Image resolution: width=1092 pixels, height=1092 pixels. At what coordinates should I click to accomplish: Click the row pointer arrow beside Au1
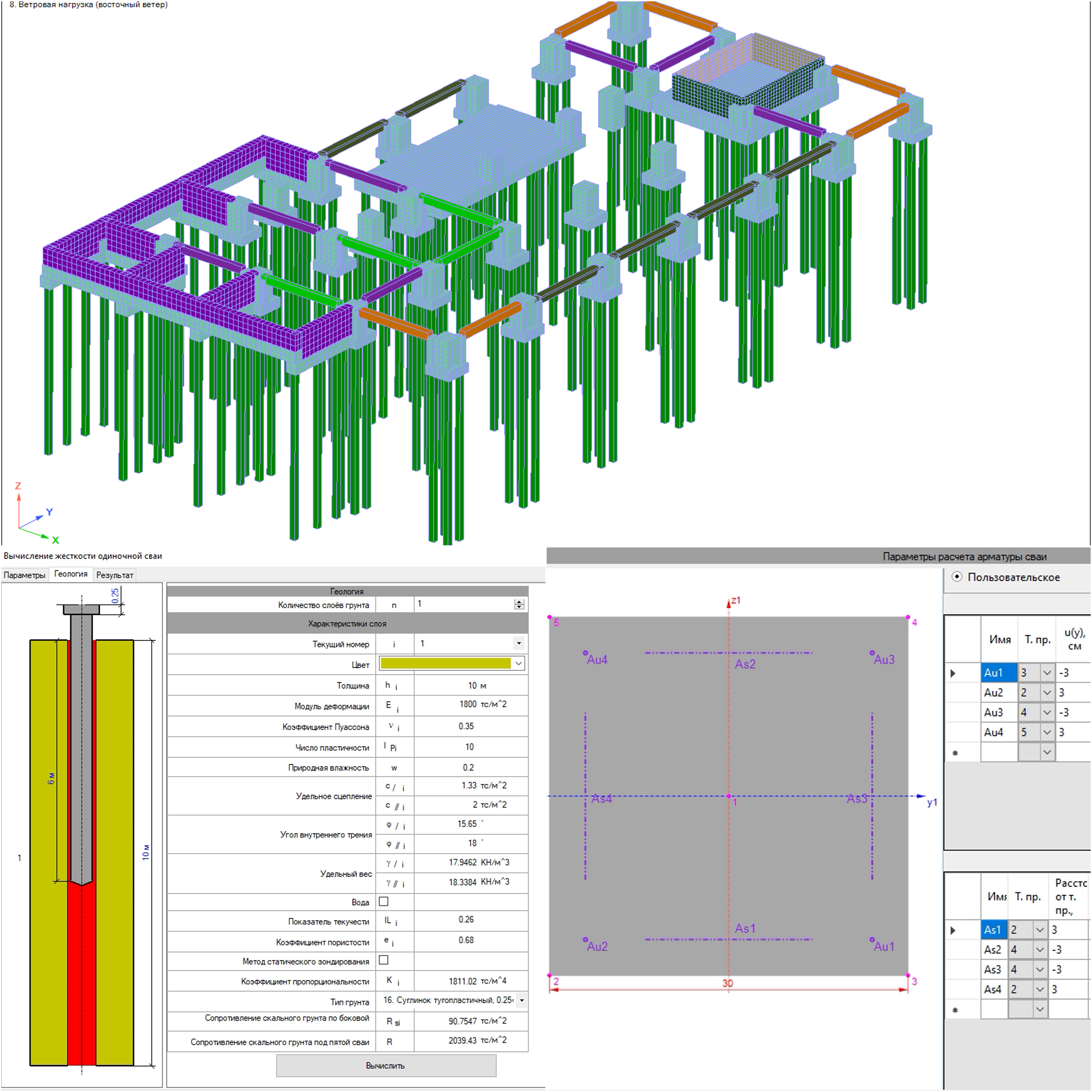tap(953, 673)
